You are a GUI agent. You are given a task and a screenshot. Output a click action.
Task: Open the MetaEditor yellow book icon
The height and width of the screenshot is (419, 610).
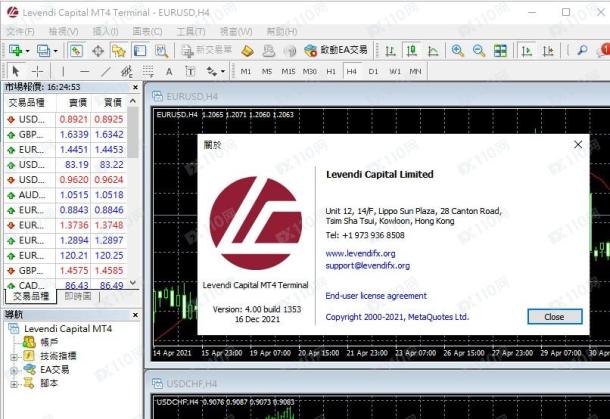[x=247, y=51]
